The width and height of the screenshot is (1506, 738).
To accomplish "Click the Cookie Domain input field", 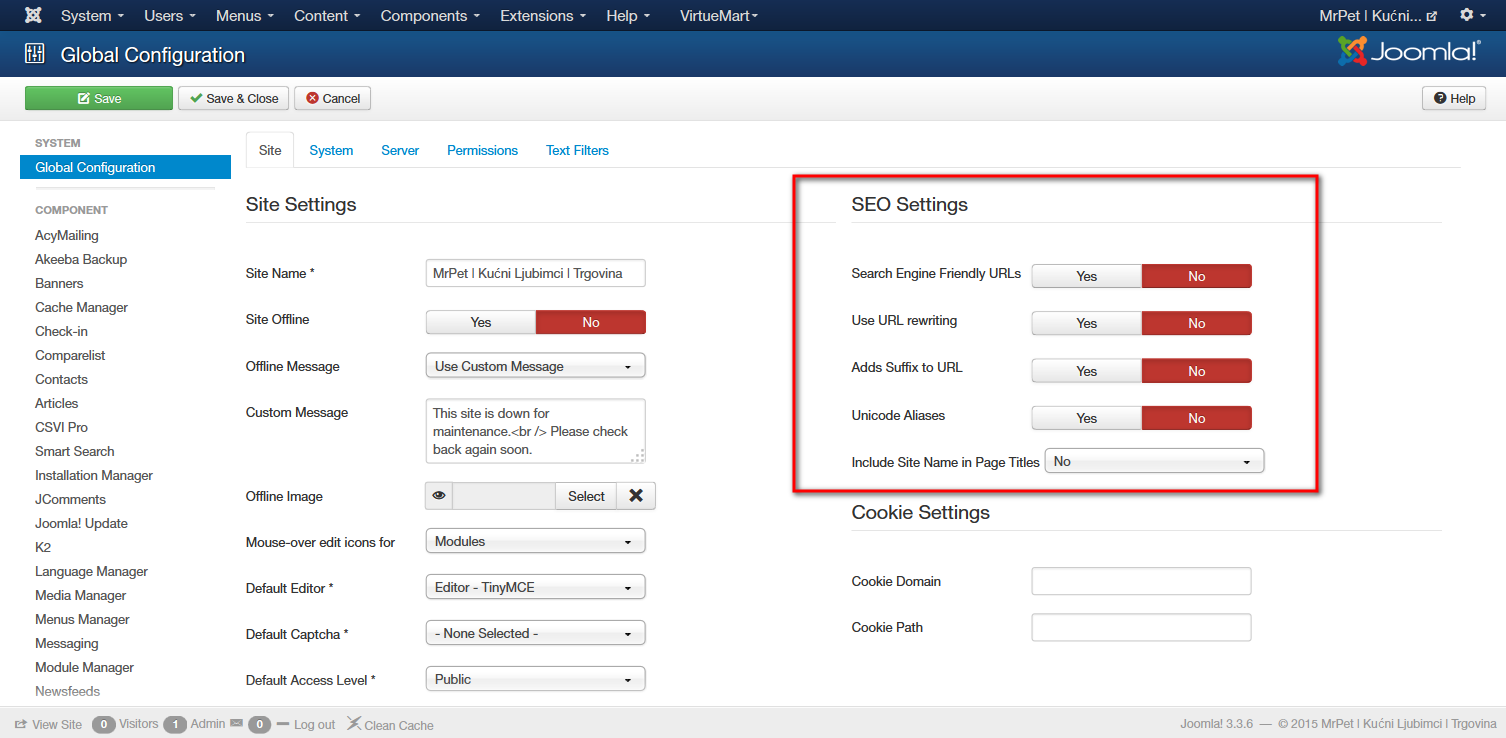I will pos(1141,581).
